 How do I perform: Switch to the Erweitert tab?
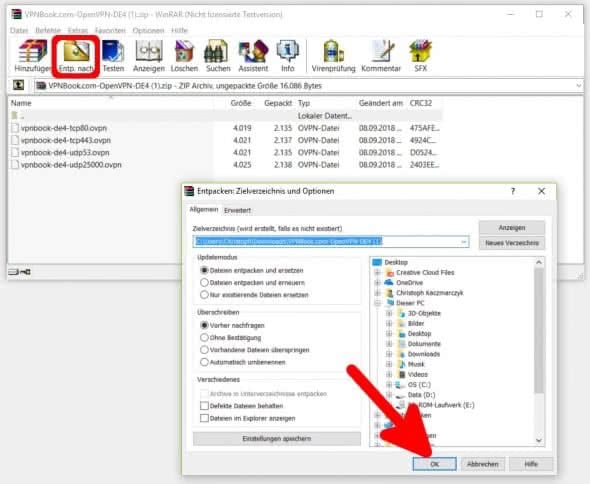click(x=237, y=210)
